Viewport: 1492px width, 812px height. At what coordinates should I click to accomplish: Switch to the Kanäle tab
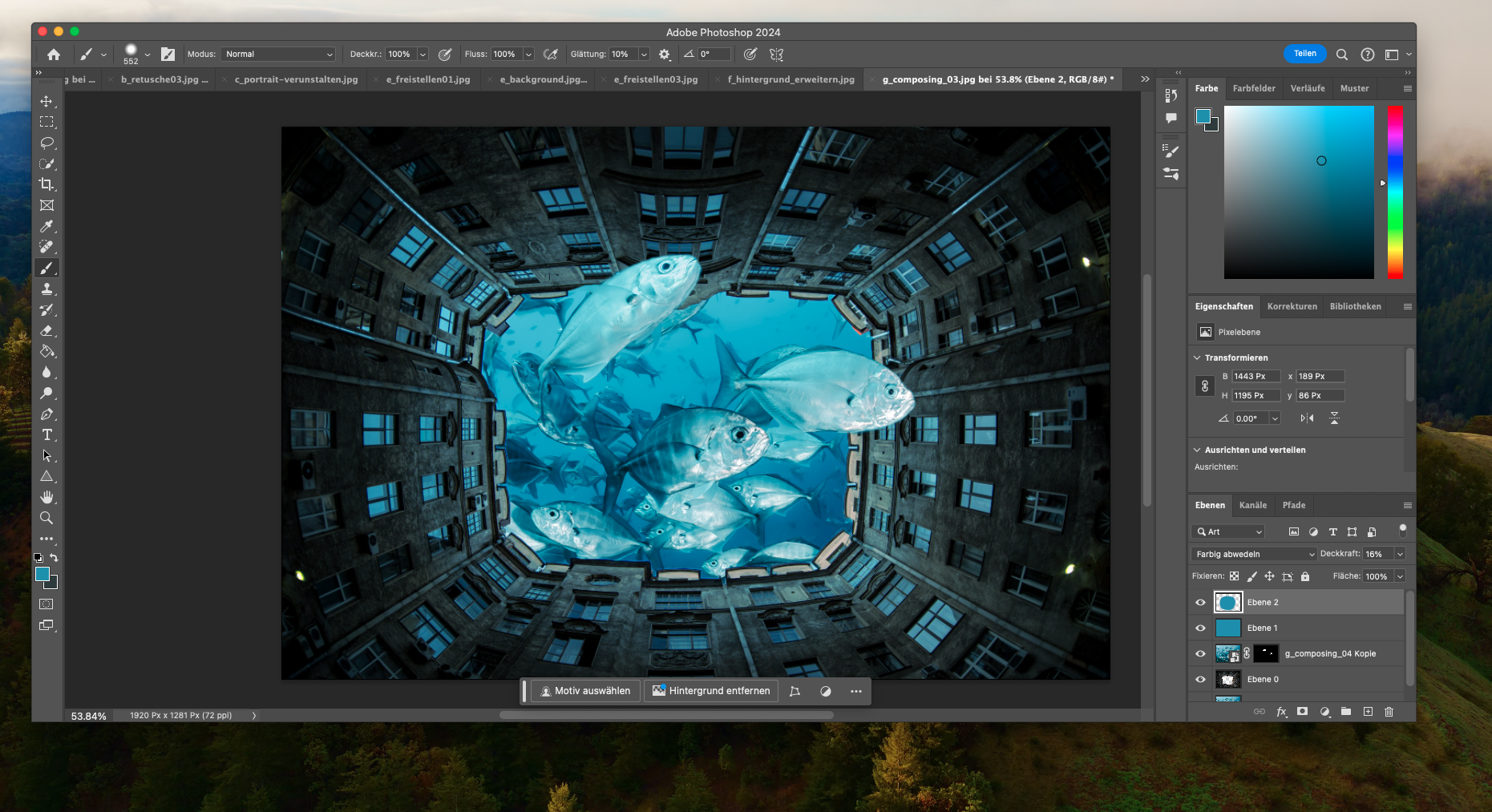(x=1252, y=505)
